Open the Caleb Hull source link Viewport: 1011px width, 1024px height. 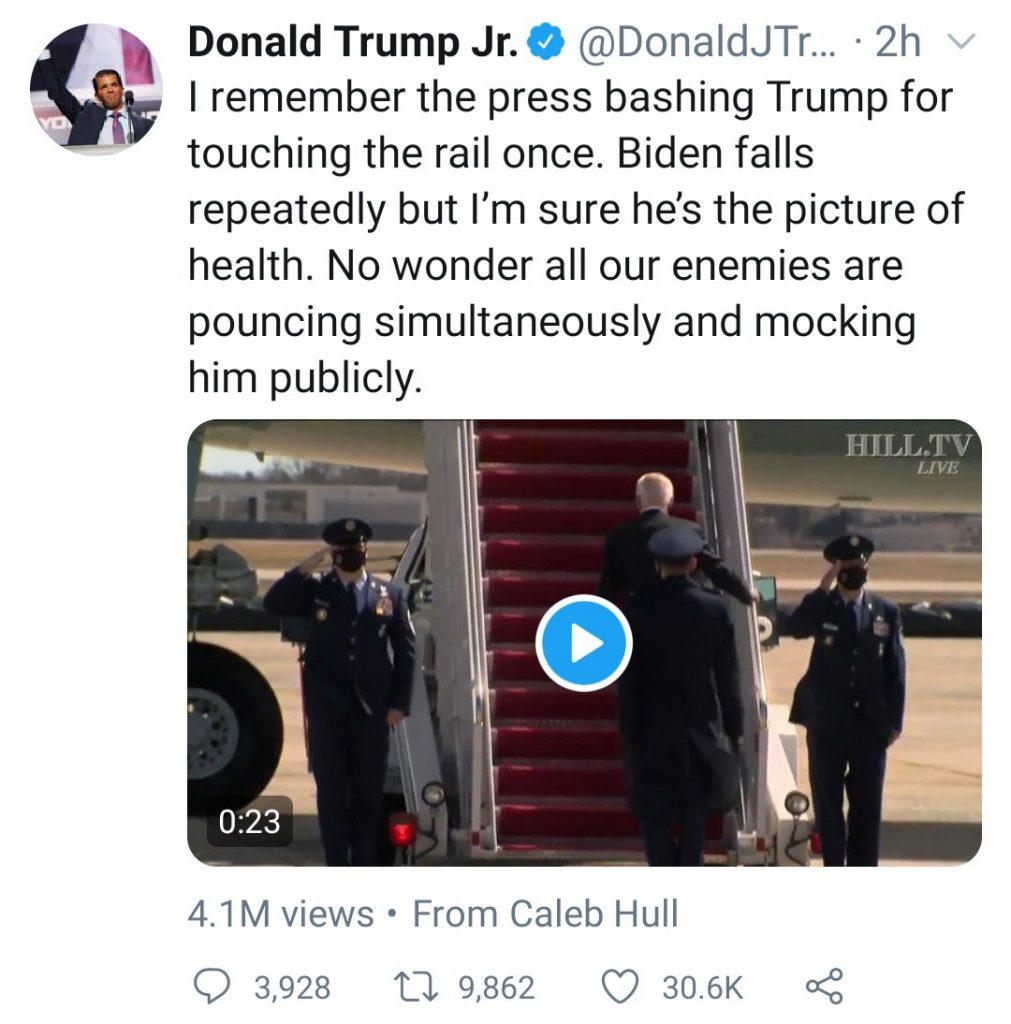pos(545,913)
